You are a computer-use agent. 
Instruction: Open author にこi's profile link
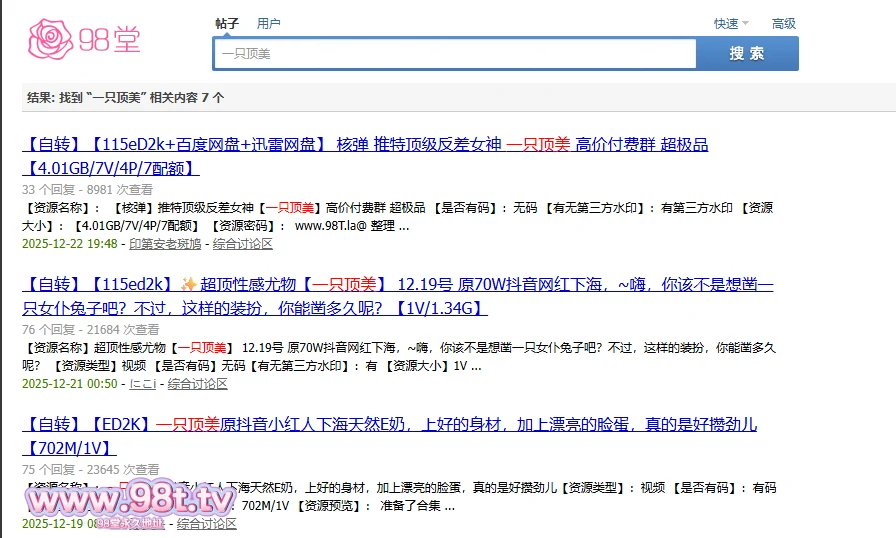[x=143, y=384]
